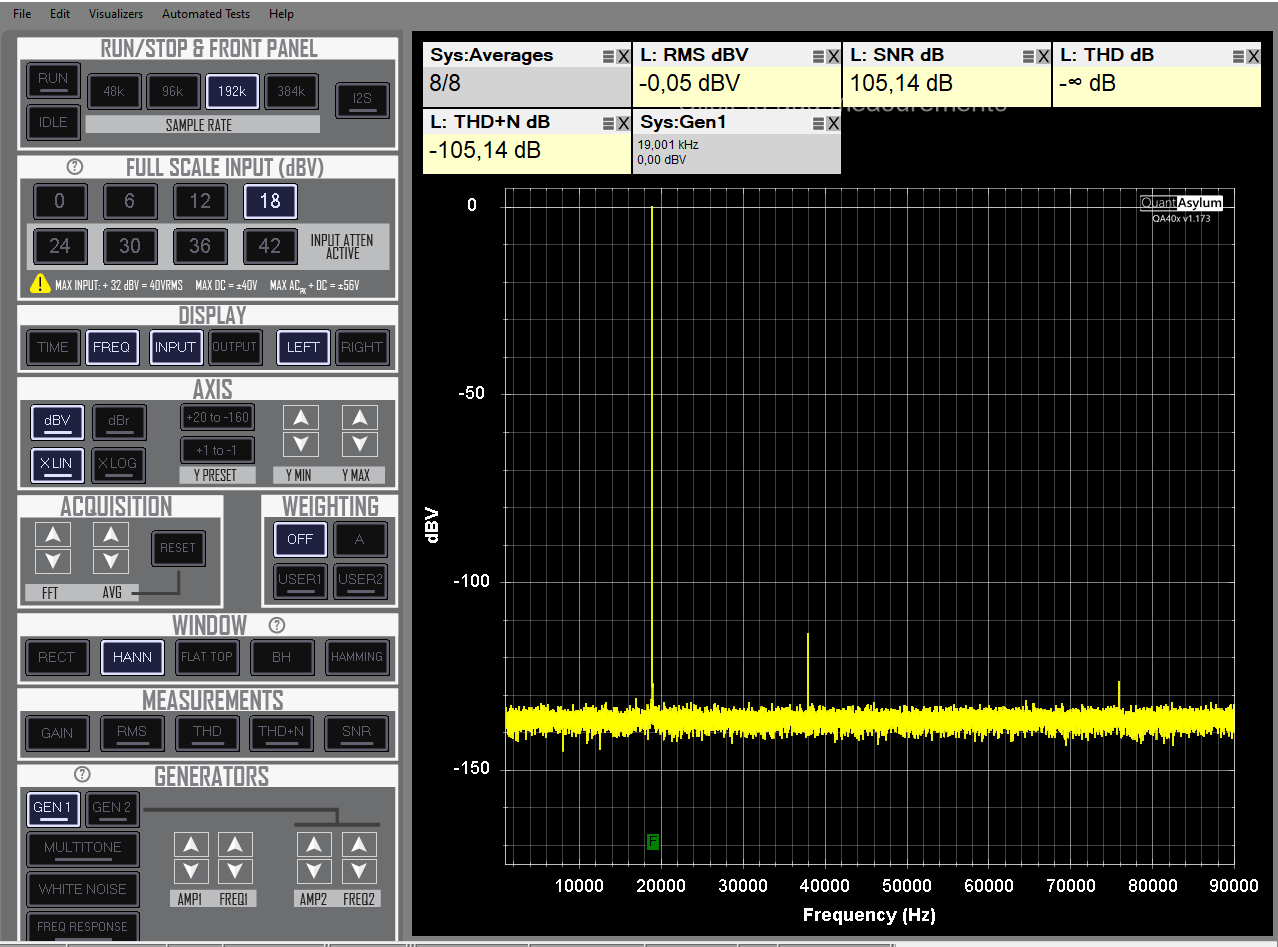Switch axis units to dBr
The image size is (1278, 947).
pyautogui.click(x=119, y=421)
